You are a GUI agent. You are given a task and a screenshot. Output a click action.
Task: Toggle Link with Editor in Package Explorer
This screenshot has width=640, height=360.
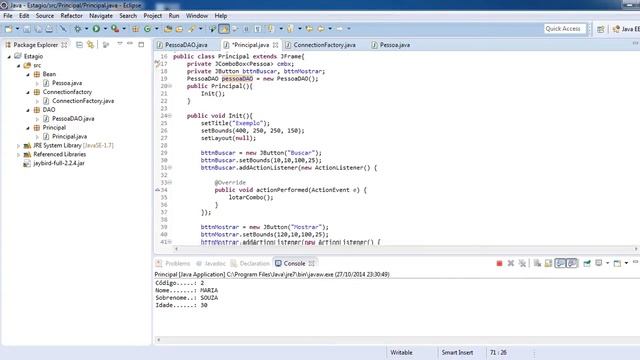point(90,44)
